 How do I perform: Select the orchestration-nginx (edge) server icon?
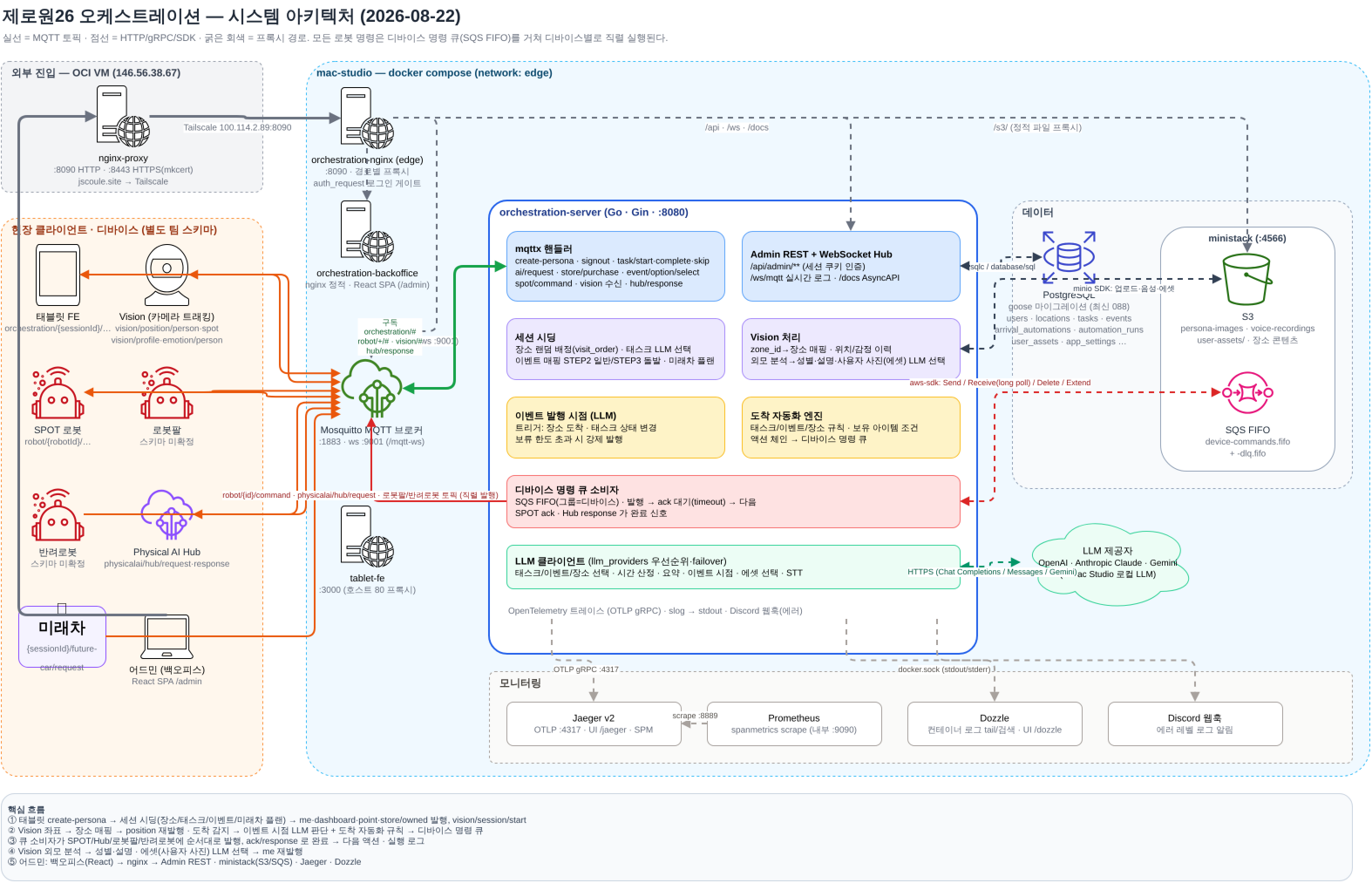pyautogui.click(x=367, y=119)
